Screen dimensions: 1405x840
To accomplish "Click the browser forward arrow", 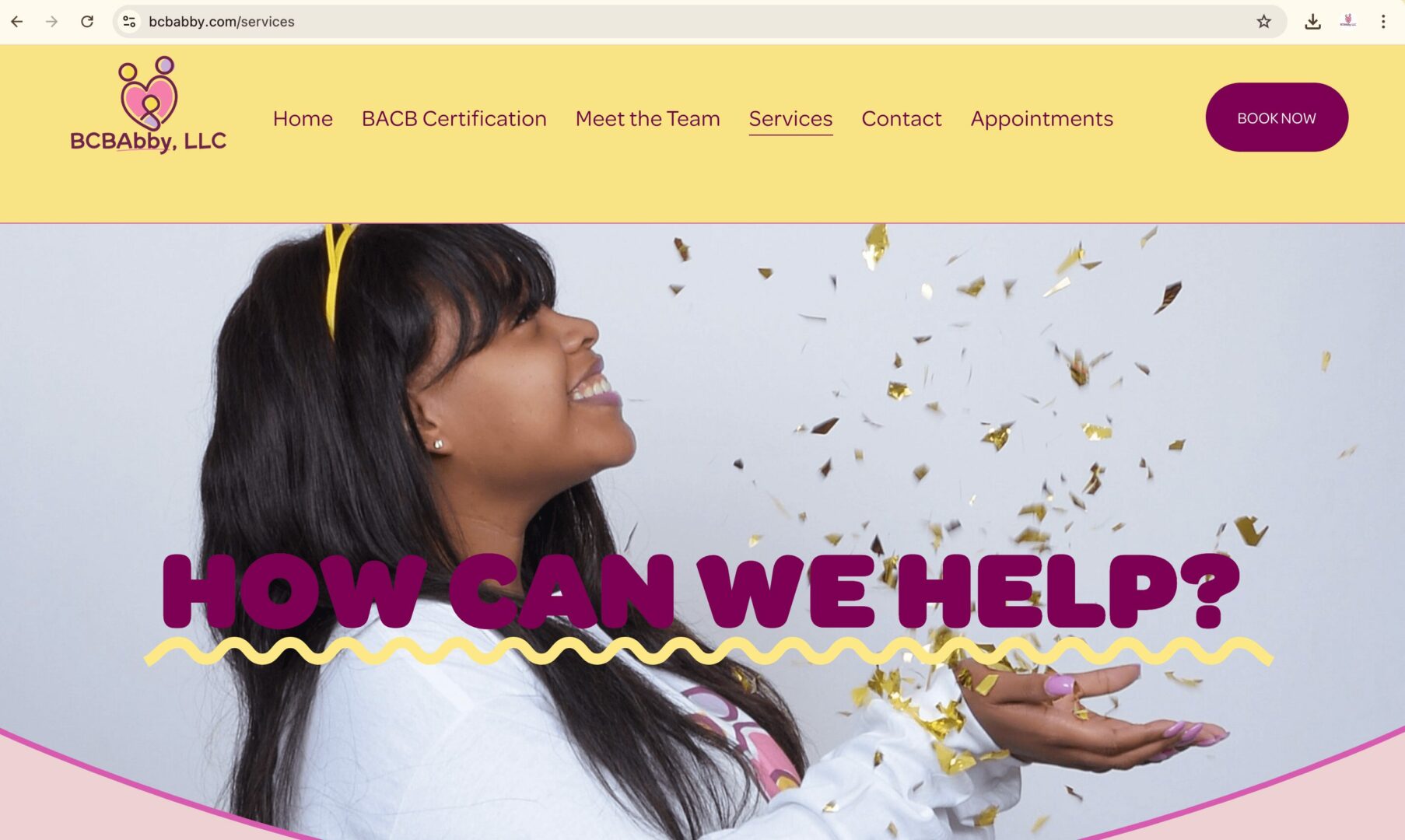I will click(x=52, y=22).
